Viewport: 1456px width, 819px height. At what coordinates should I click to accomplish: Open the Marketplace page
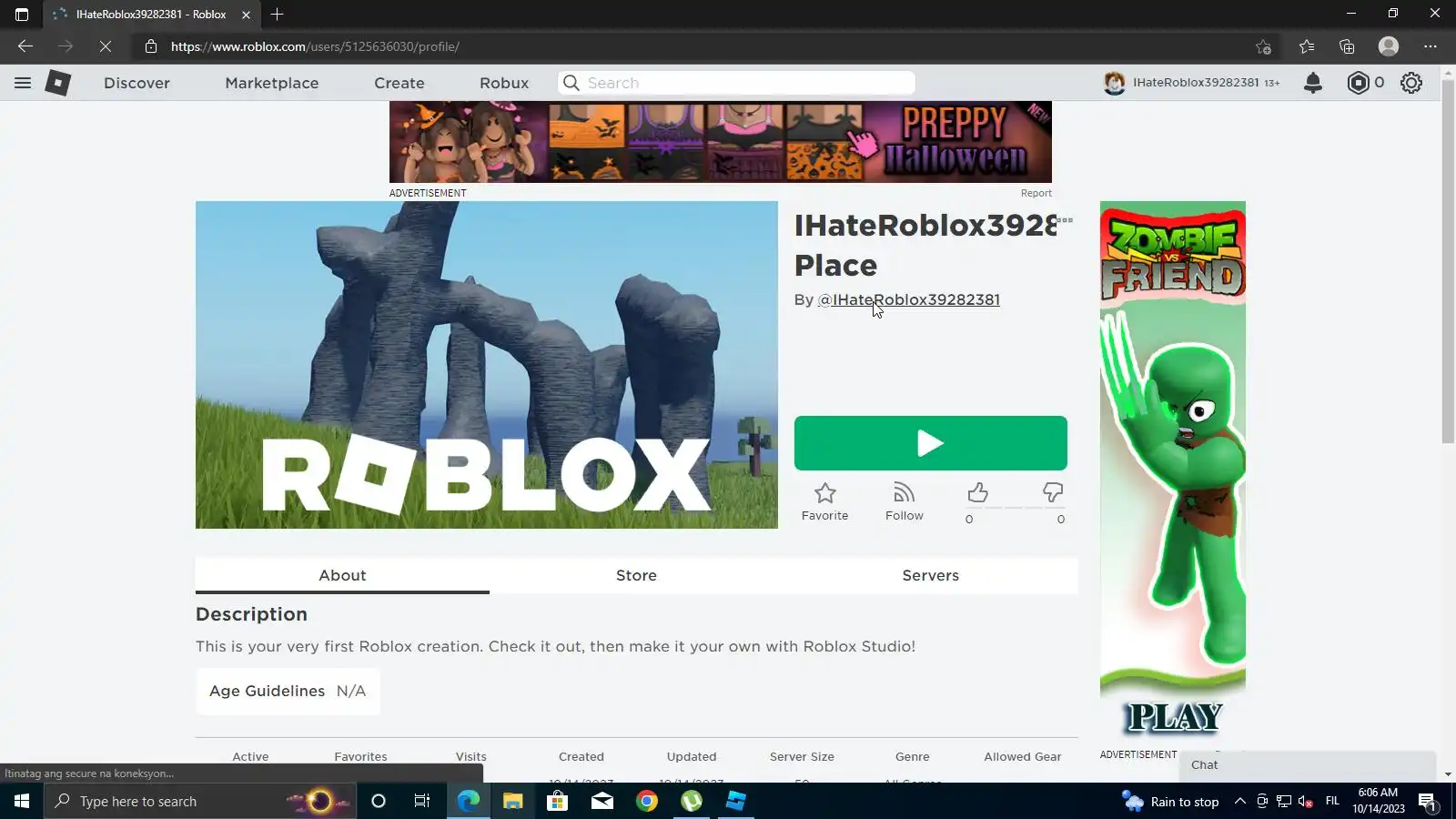click(272, 83)
